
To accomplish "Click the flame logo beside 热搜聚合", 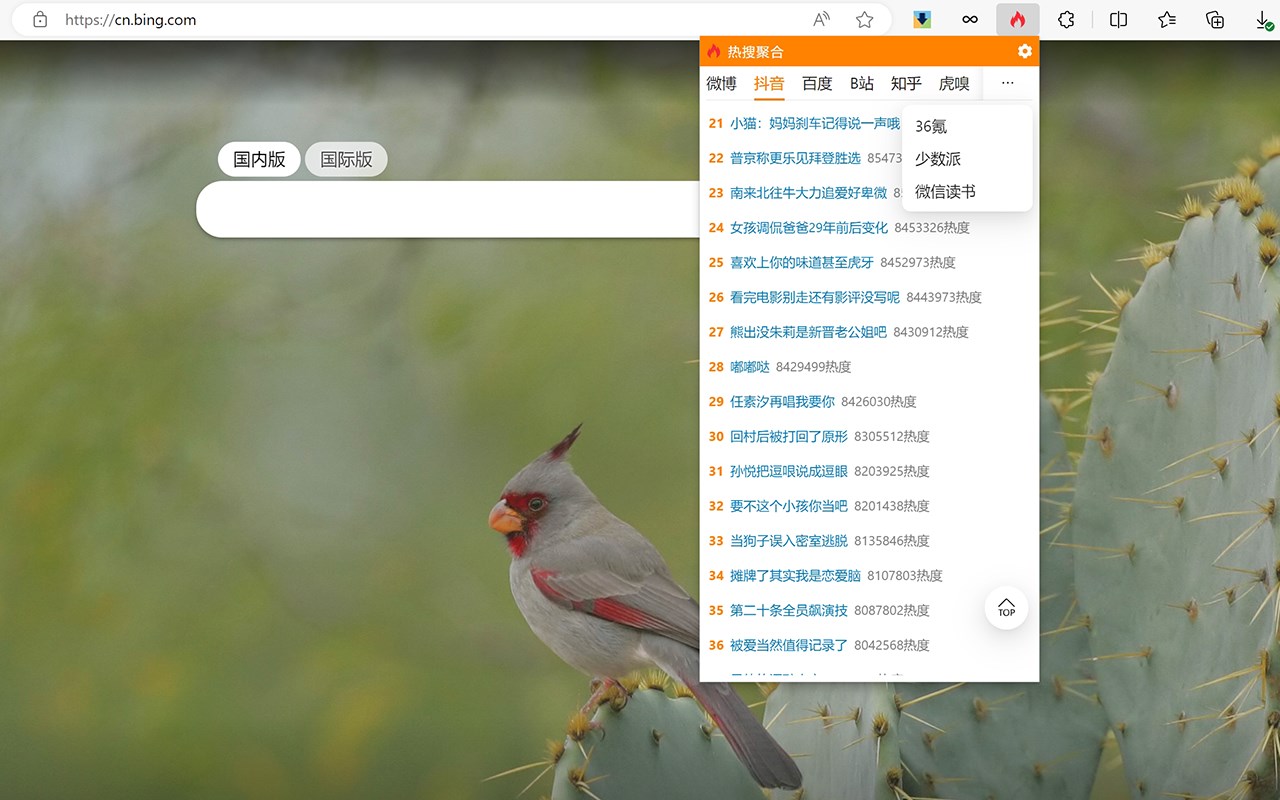I will [713, 51].
